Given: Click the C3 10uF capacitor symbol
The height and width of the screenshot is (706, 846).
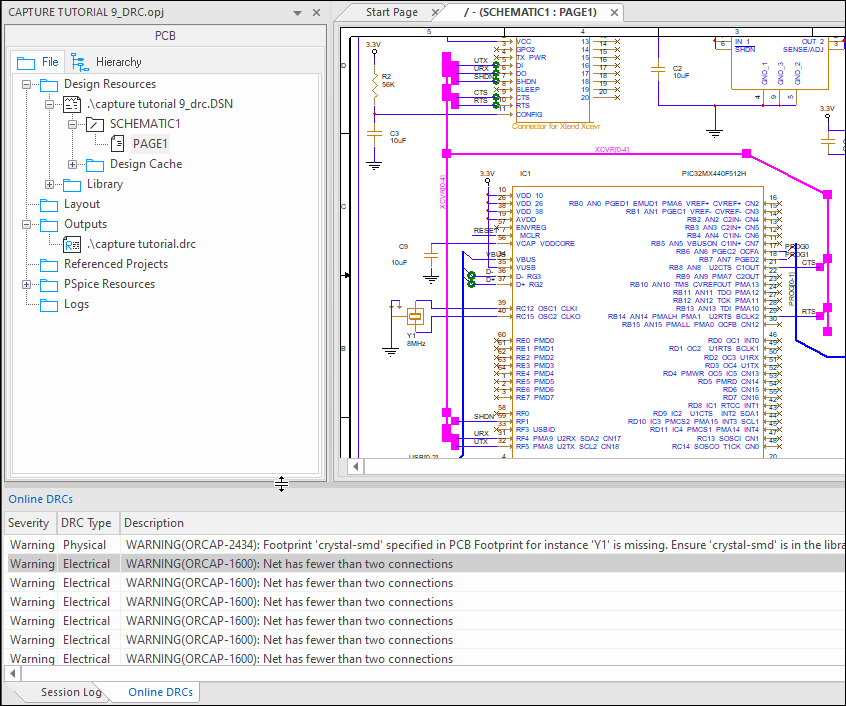Looking at the screenshot, I should click(x=374, y=136).
